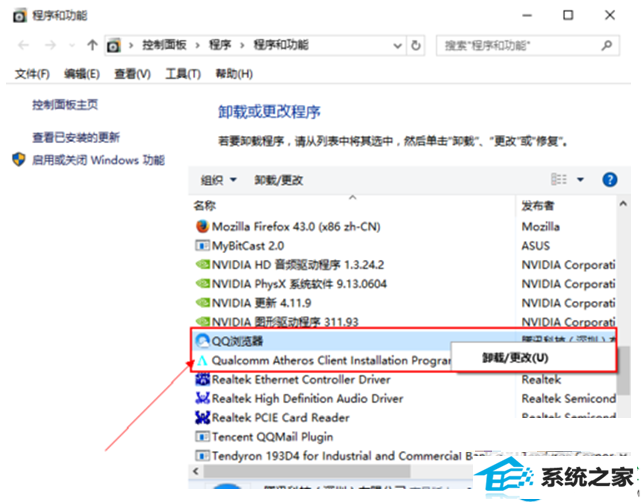Screen dimensions: 642x504
Task: Select 控制面板 in the address breadcrumb
Action: click(164, 45)
